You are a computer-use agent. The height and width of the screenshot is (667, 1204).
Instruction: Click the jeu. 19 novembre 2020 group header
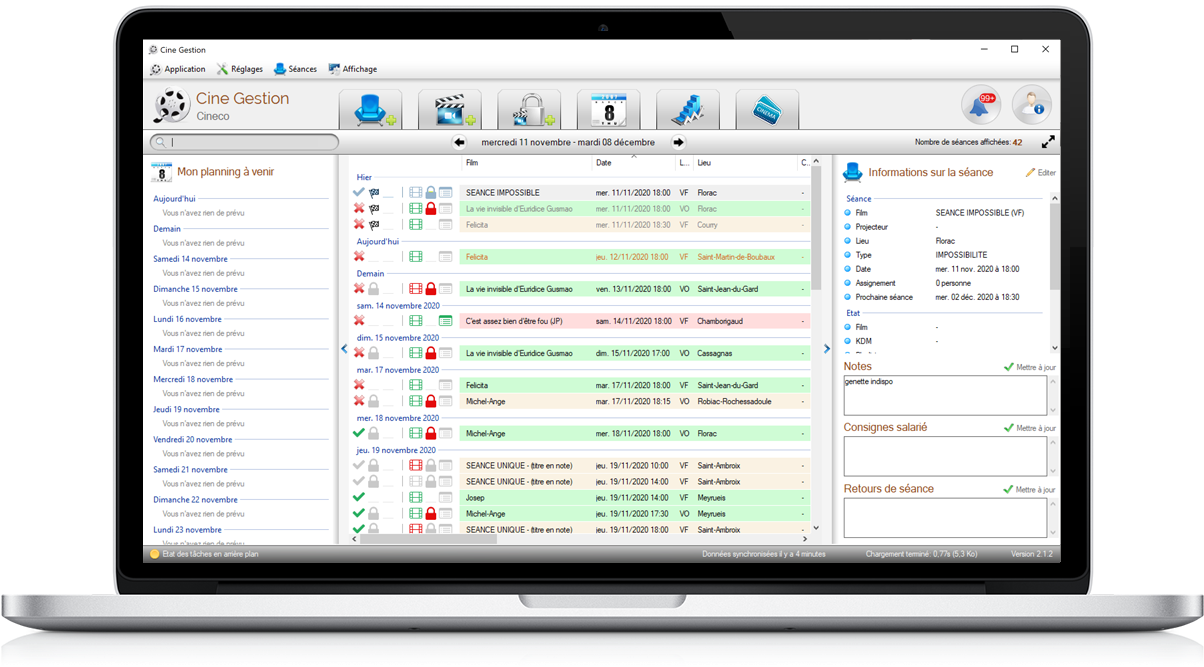398,450
